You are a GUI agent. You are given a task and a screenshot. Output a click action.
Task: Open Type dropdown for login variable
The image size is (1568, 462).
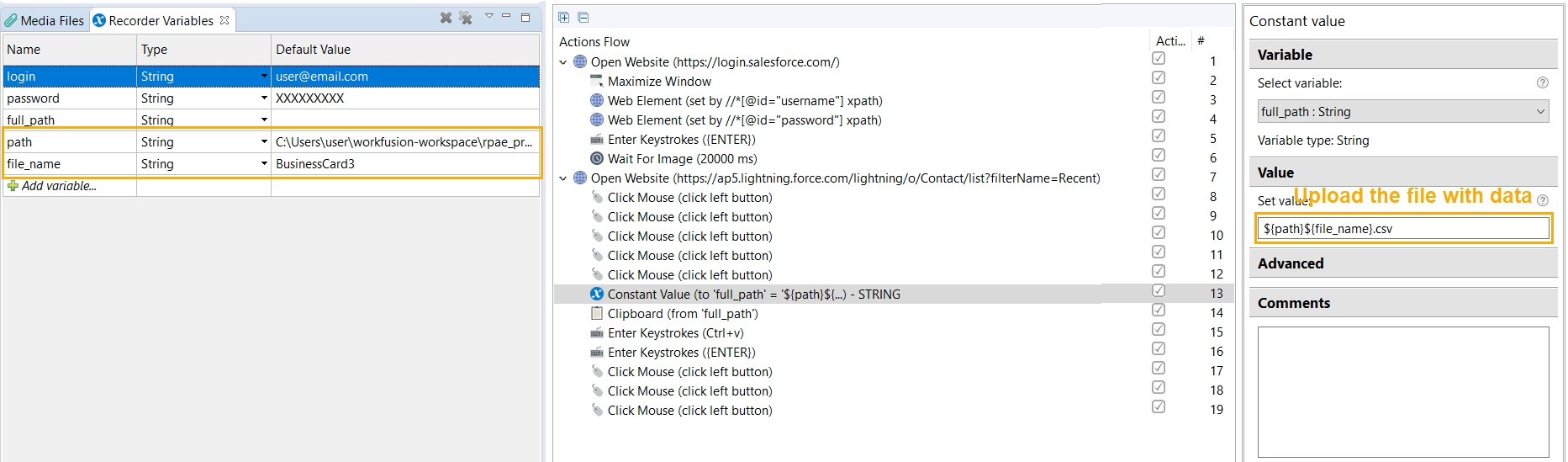click(x=264, y=76)
